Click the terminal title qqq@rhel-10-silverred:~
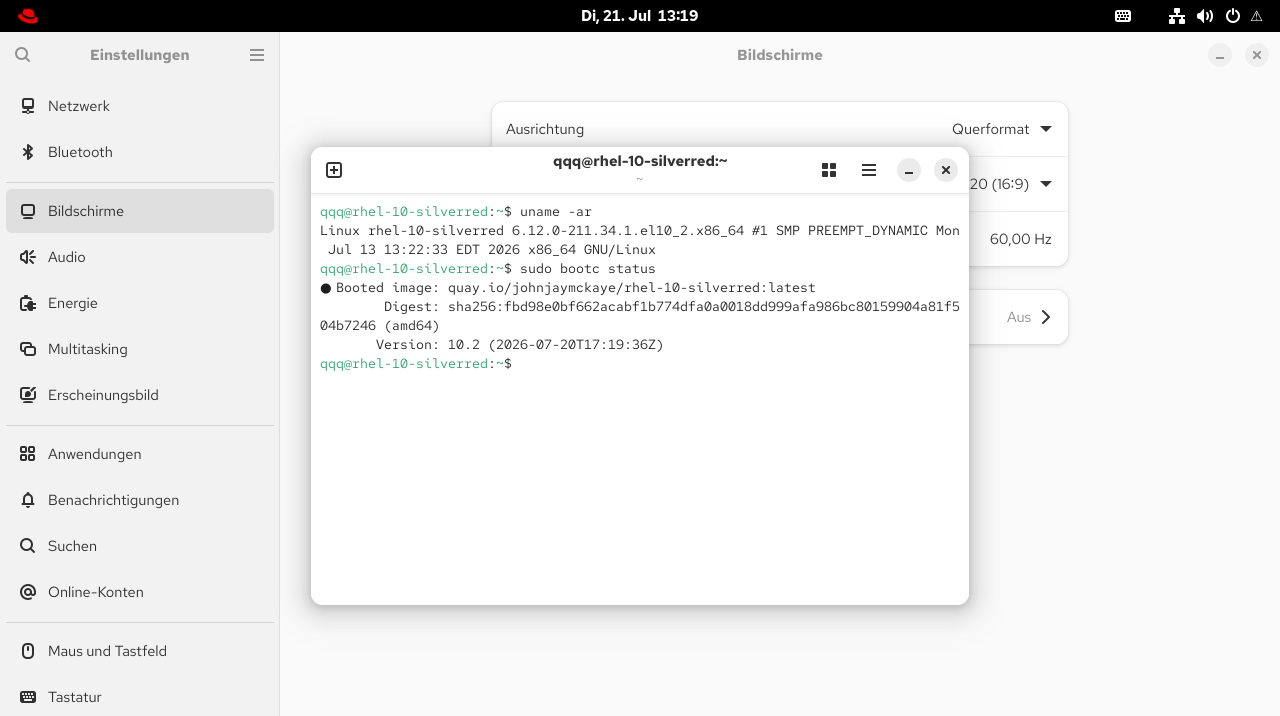Image resolution: width=1280 pixels, height=716 pixels. point(640,161)
